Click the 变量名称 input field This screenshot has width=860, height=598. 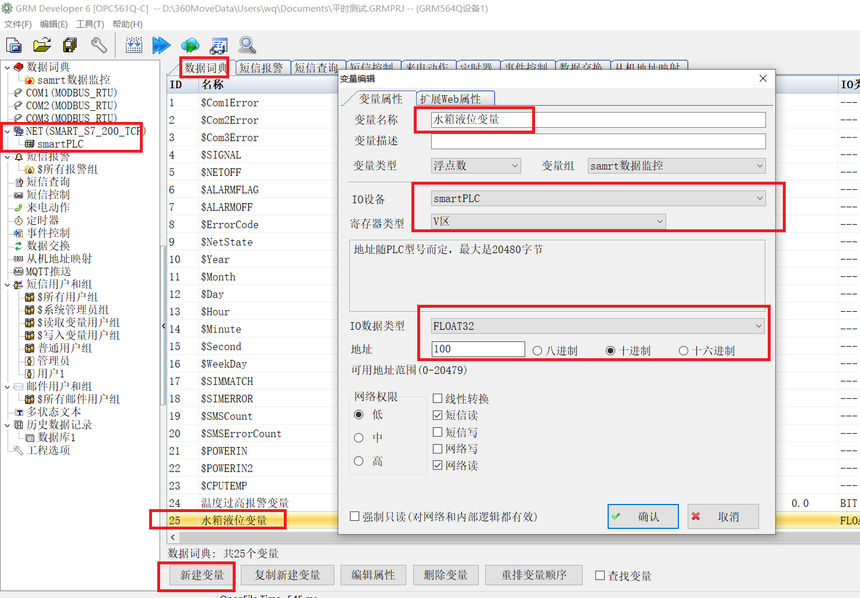click(x=598, y=120)
